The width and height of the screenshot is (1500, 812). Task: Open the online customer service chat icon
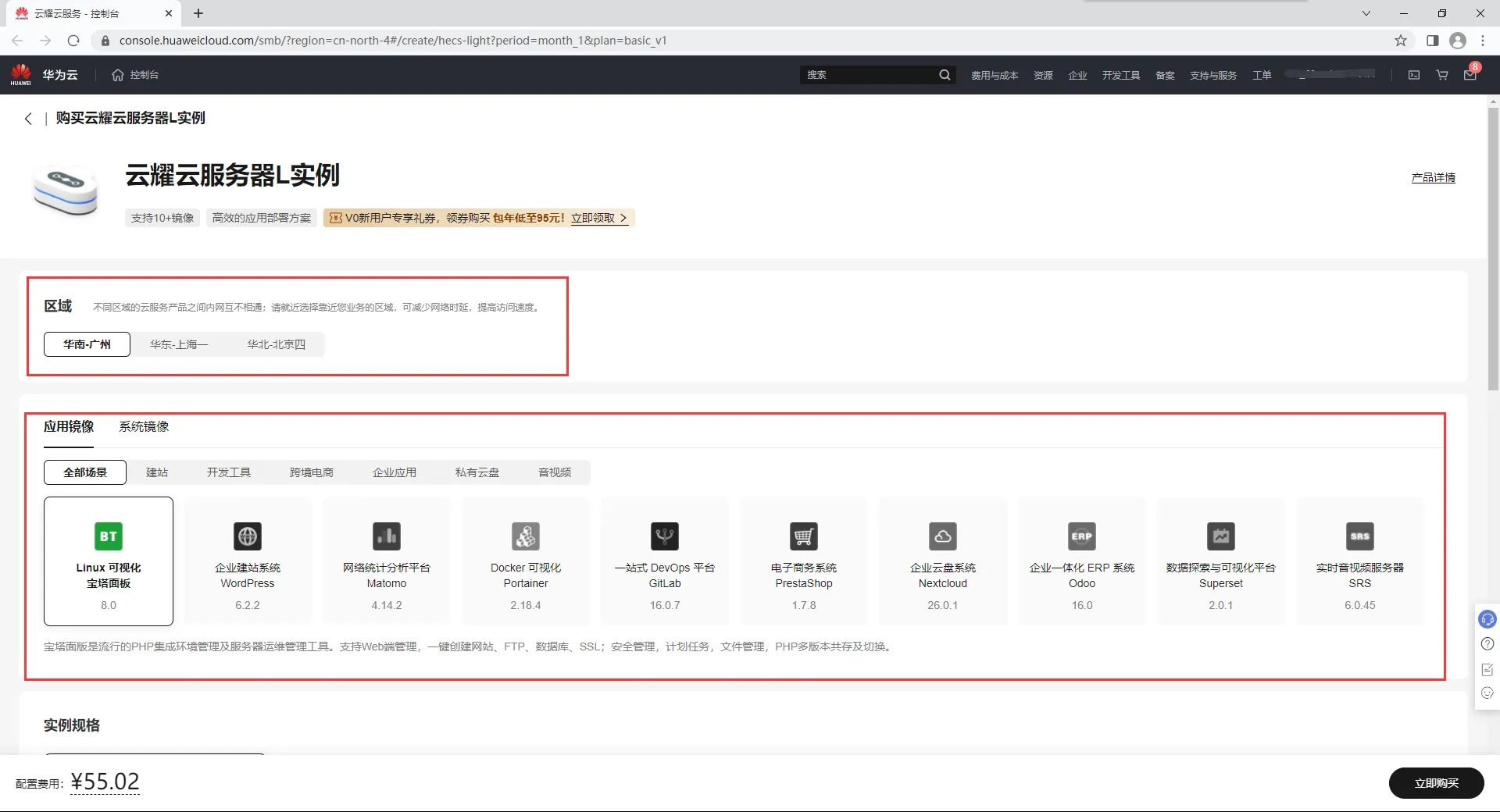coord(1487,619)
